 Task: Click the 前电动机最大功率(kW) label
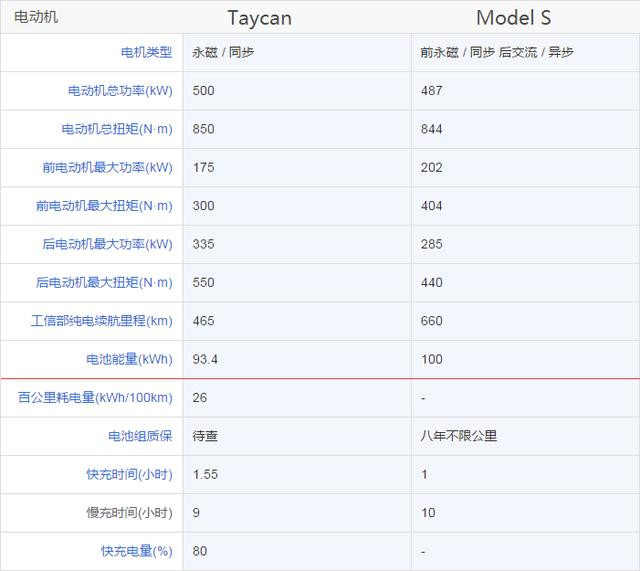click(108, 167)
